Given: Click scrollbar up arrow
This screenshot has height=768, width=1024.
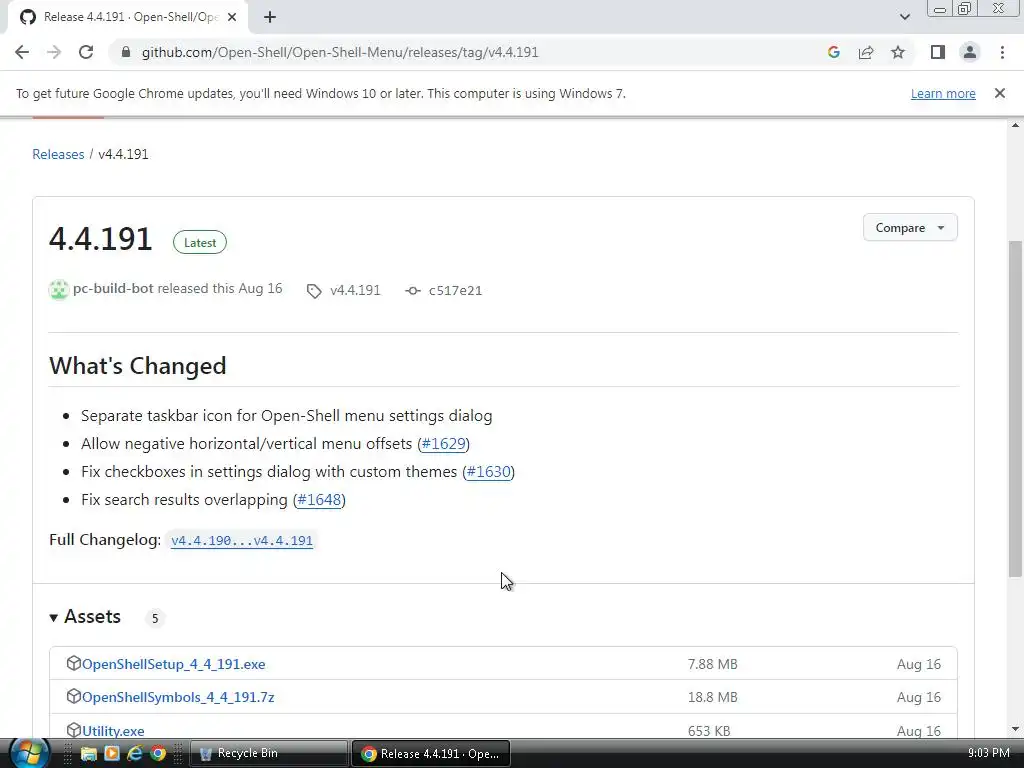Looking at the screenshot, I should click(1015, 125).
